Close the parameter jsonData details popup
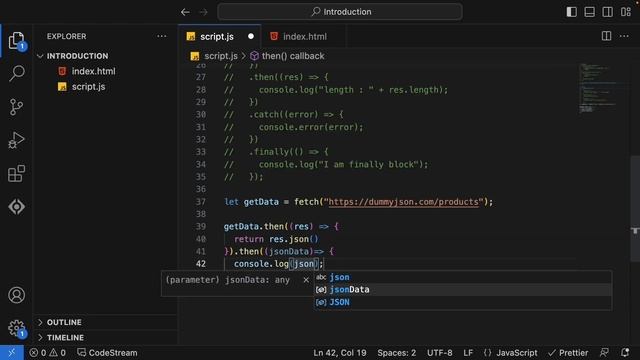 pyautogui.click(x=306, y=280)
